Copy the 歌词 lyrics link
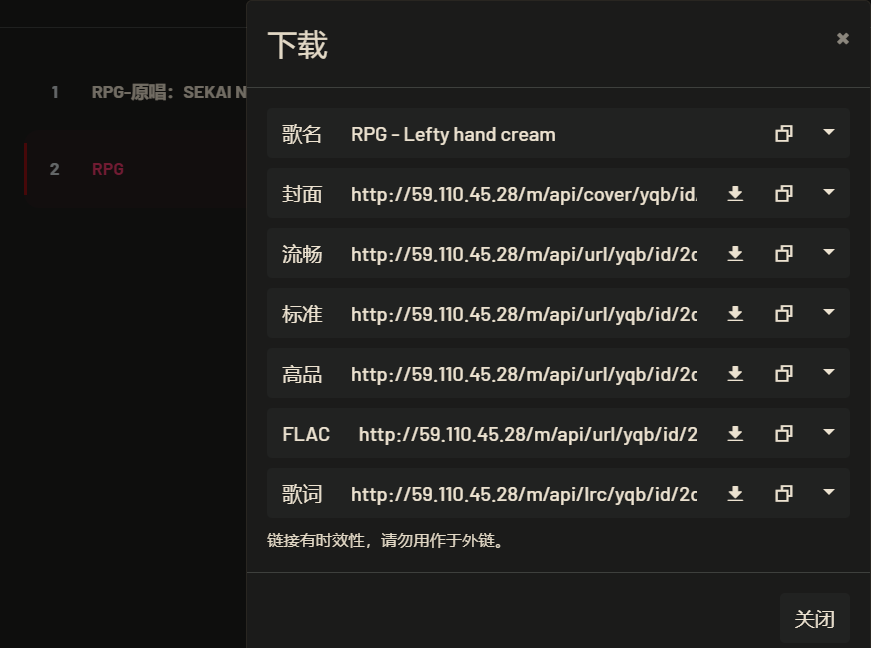Viewport: 871px width, 648px height. pos(784,494)
